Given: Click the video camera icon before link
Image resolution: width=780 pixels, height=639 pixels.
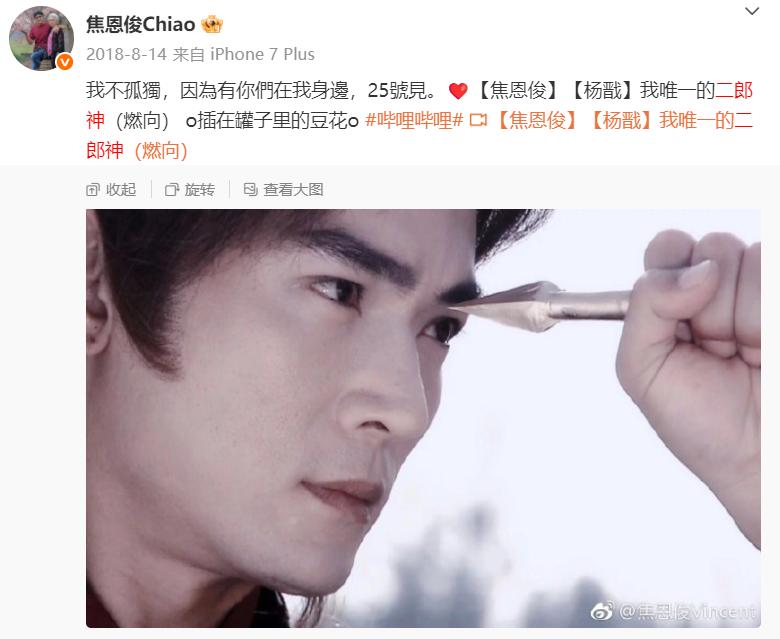Looking at the screenshot, I should pyautogui.click(x=478, y=120).
